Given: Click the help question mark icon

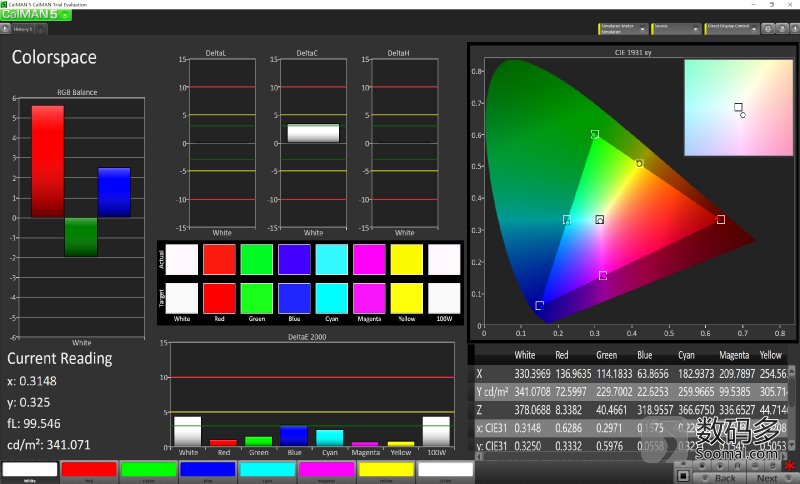Looking at the screenshot, I should point(780,29).
